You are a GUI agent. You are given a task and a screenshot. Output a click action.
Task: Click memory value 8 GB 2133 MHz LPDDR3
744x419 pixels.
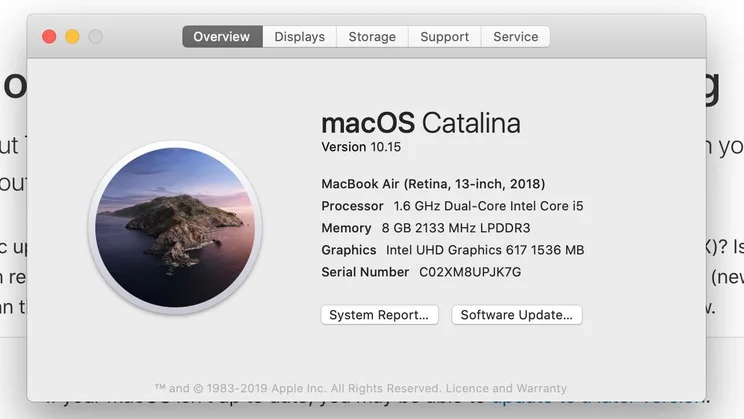(x=456, y=228)
